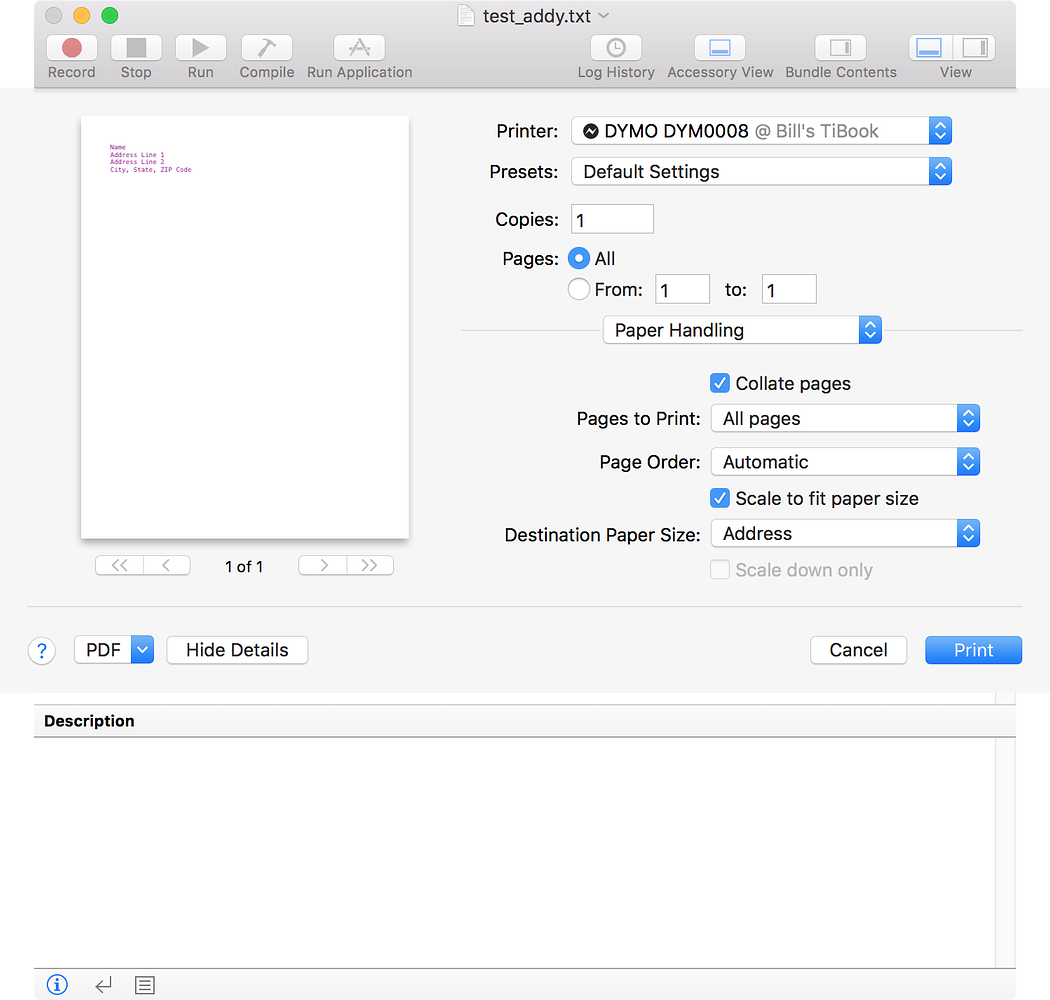
Task: Click the Copies input field
Action: point(612,219)
